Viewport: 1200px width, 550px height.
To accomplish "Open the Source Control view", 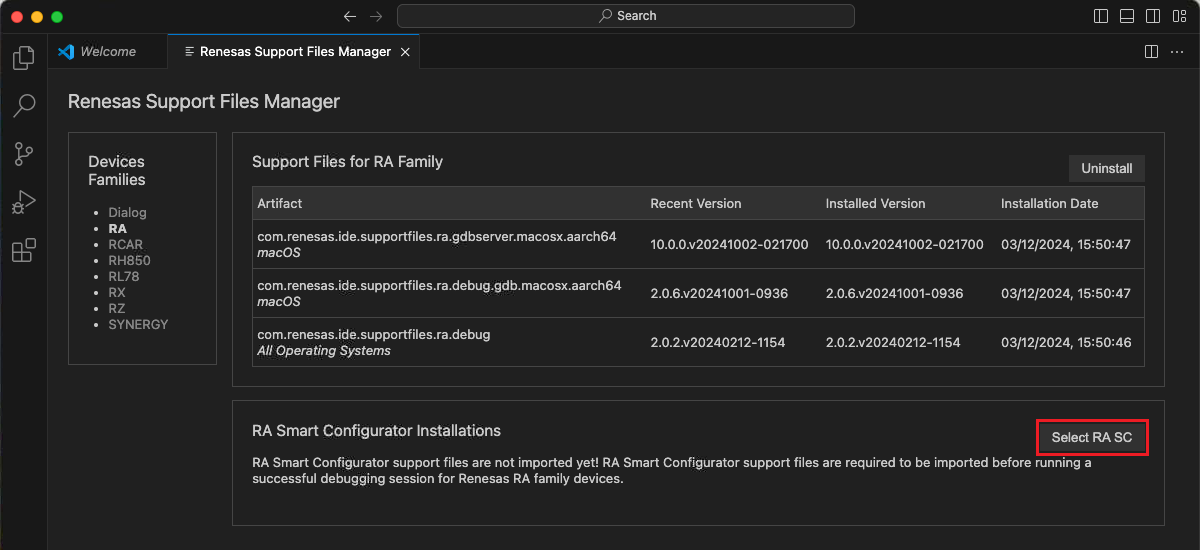I will 23,154.
